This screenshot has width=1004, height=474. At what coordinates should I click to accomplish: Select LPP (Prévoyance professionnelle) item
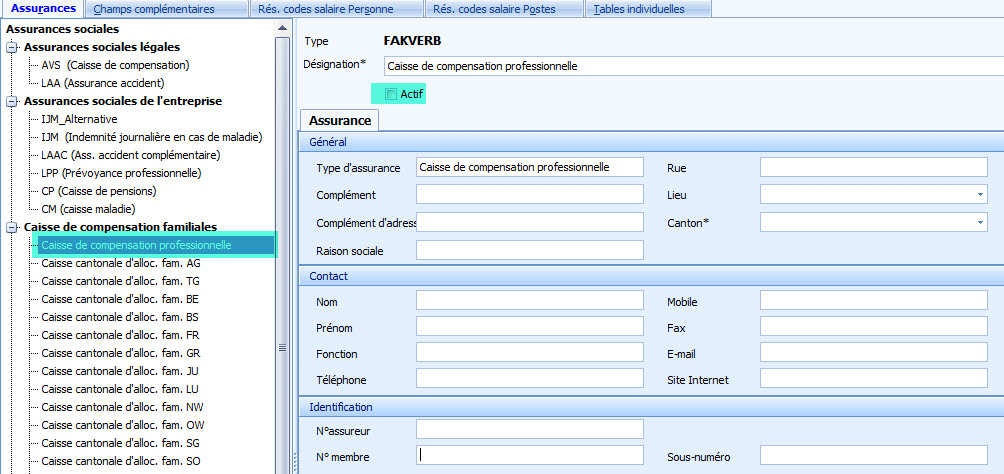click(x=121, y=173)
